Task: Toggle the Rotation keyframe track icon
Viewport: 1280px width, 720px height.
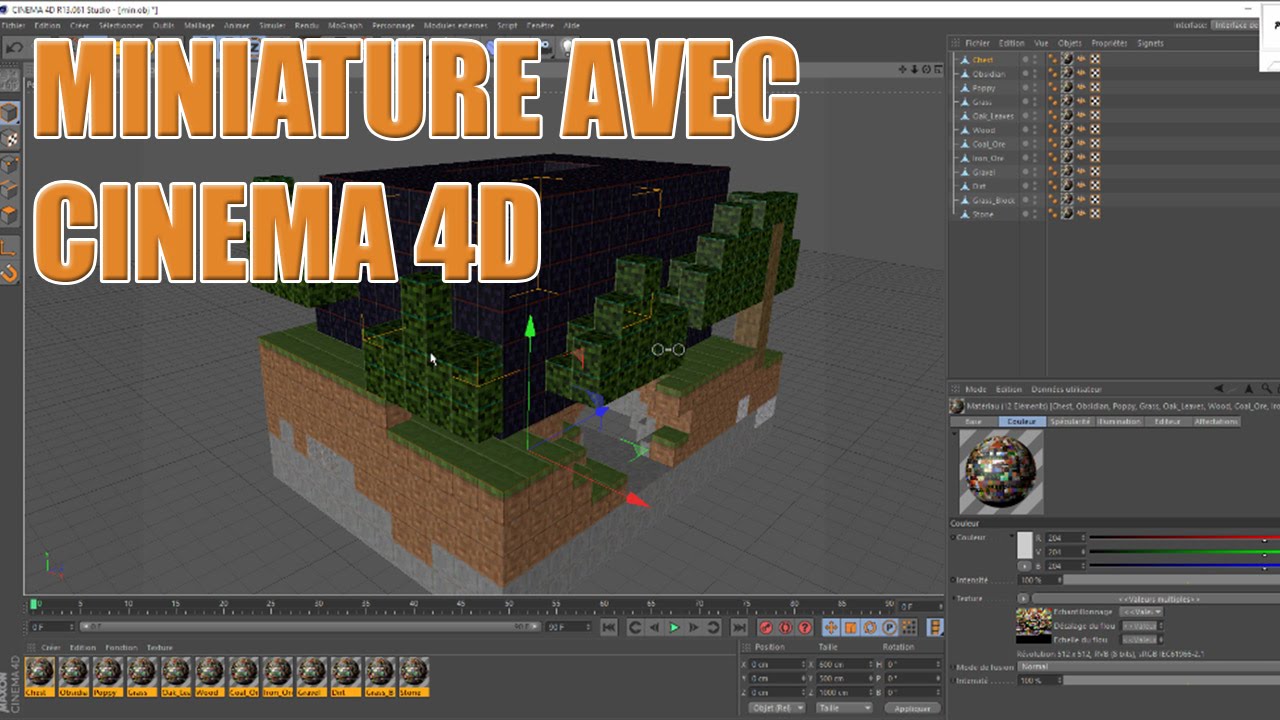Action: pyautogui.click(x=869, y=627)
